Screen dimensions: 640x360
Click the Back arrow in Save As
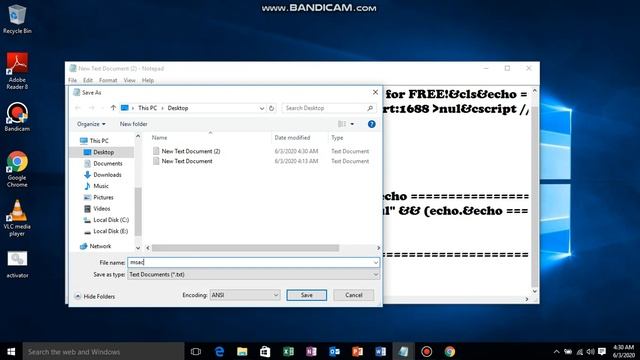pyautogui.click(x=78, y=108)
